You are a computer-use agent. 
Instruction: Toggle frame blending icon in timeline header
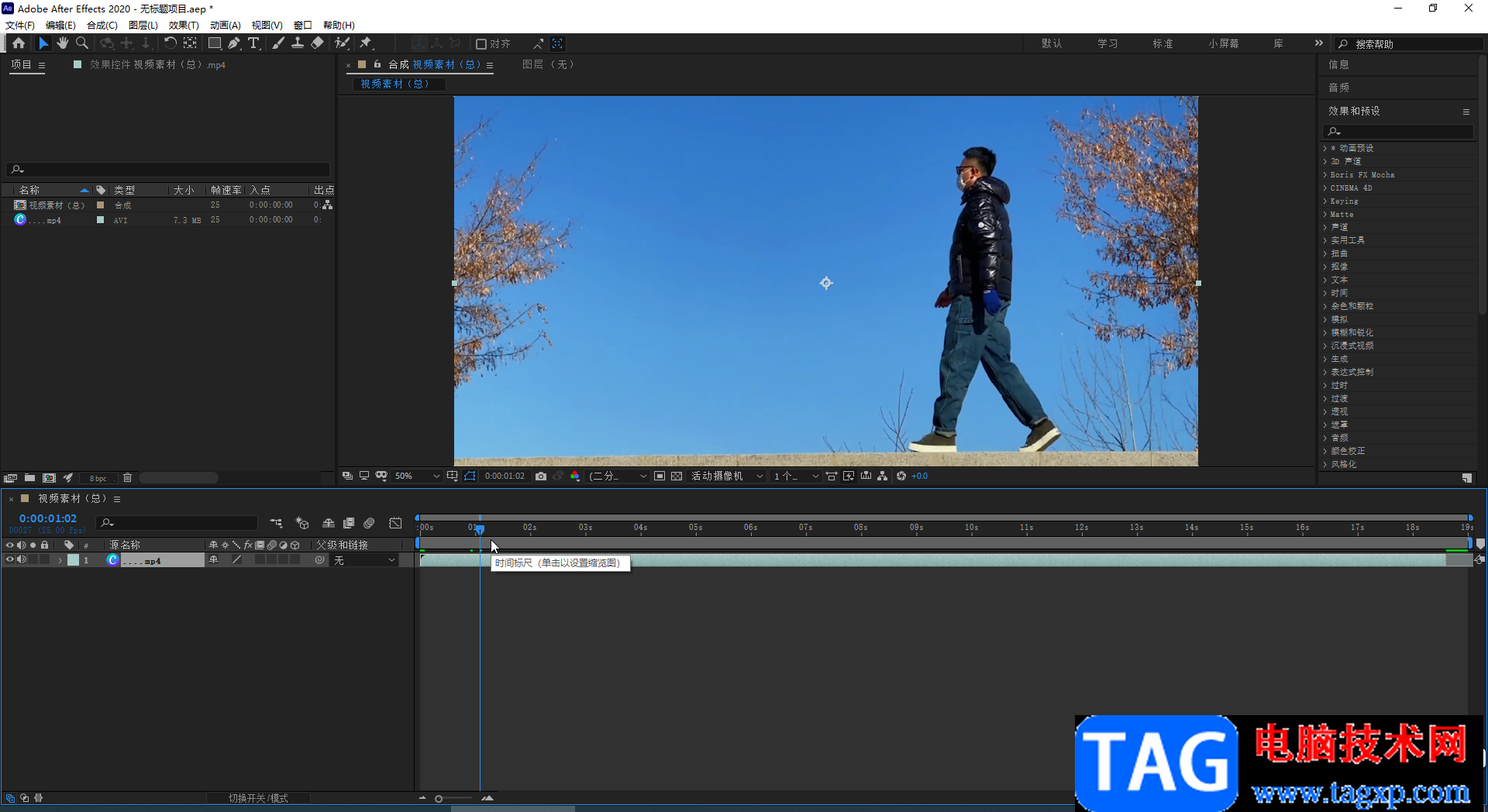349,523
